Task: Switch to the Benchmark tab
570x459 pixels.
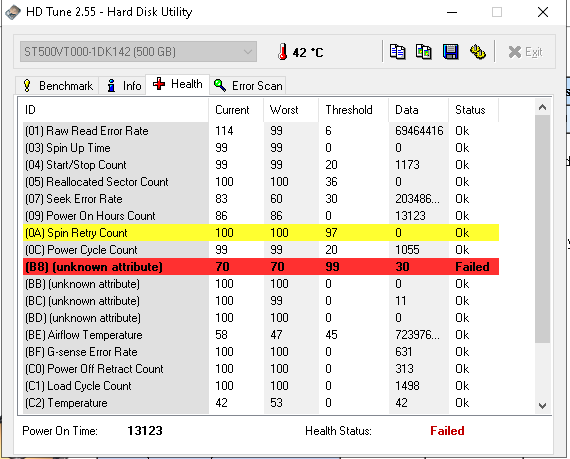Action: coord(57,86)
